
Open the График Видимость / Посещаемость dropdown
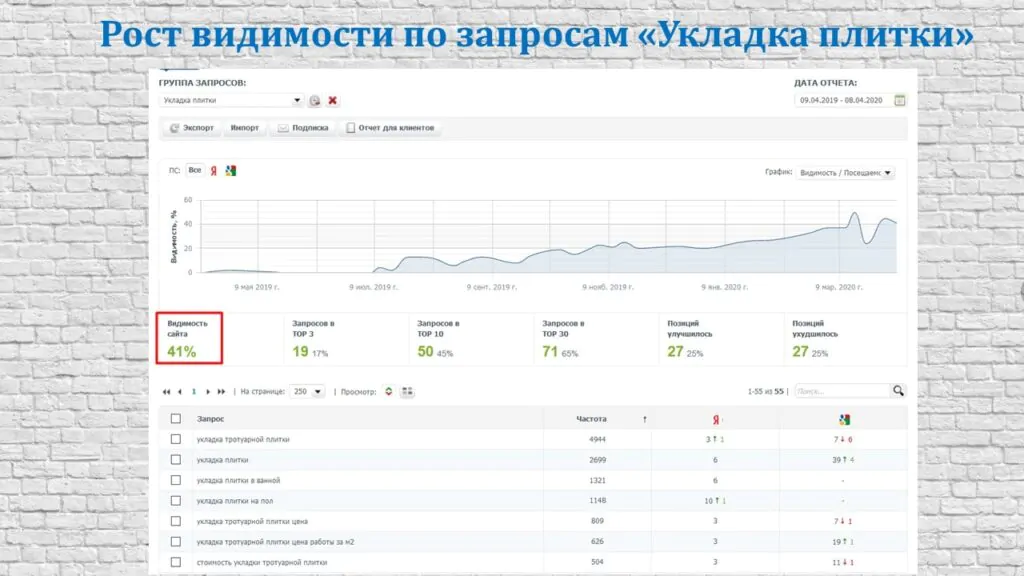tap(845, 173)
